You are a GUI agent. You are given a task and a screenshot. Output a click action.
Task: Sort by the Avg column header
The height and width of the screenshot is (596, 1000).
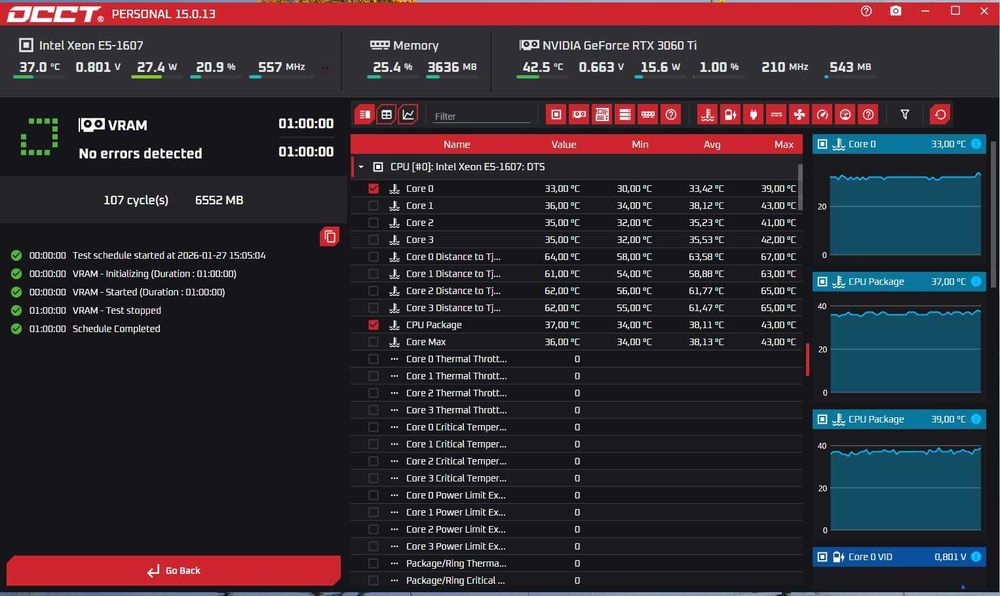click(x=712, y=145)
